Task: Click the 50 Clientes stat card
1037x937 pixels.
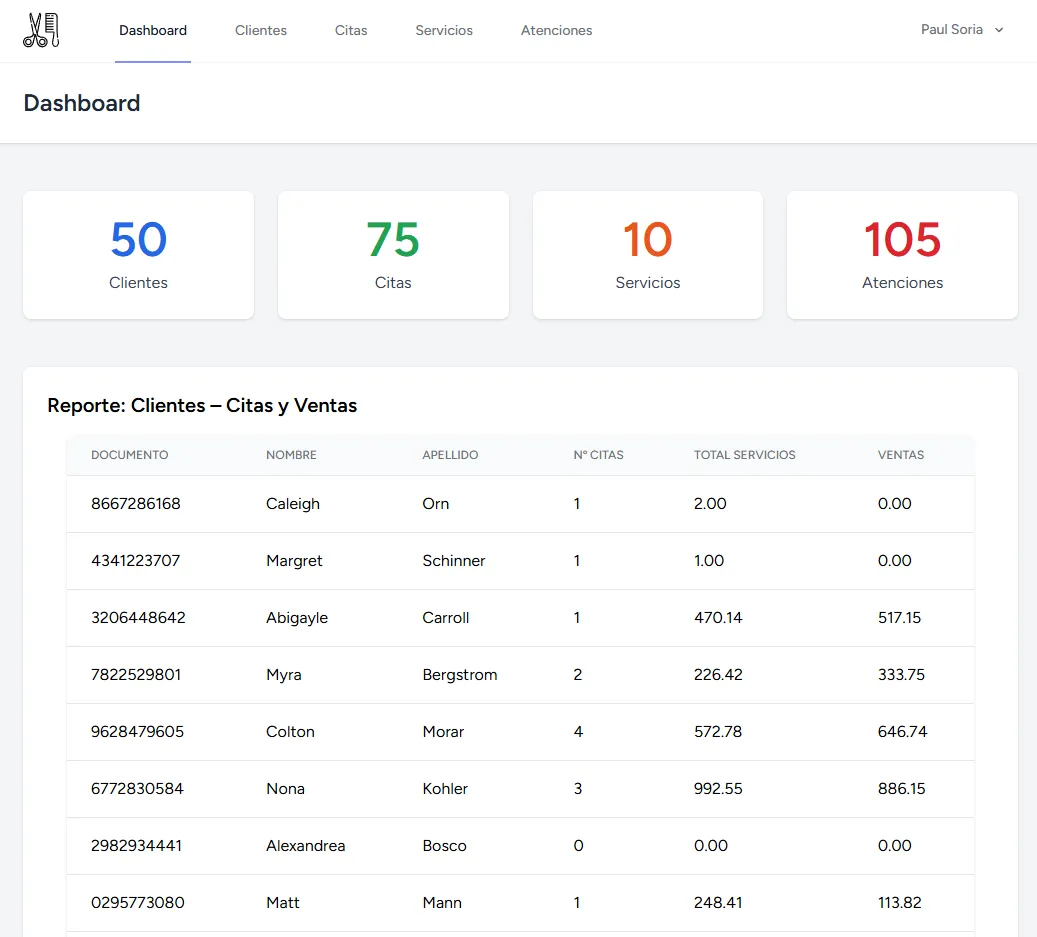Action: [138, 255]
